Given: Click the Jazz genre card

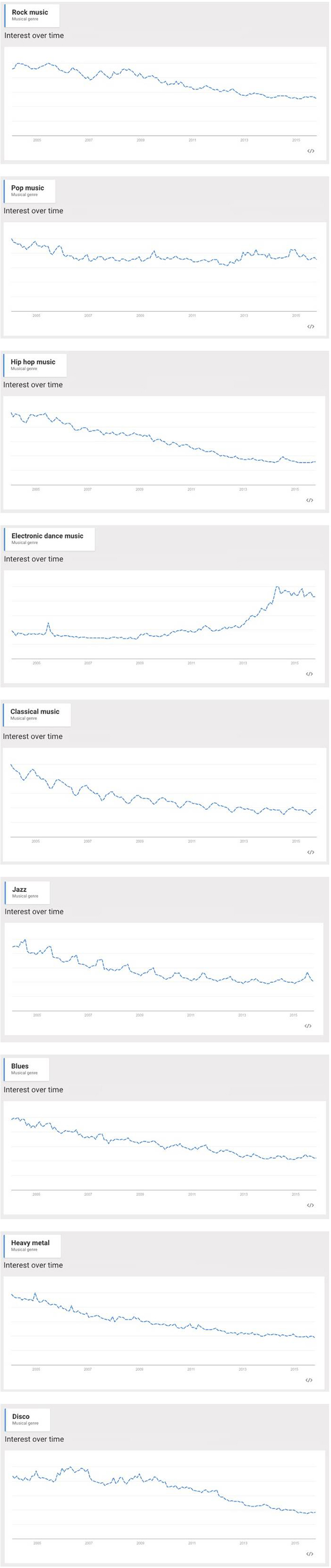Looking at the screenshot, I should (26, 892).
